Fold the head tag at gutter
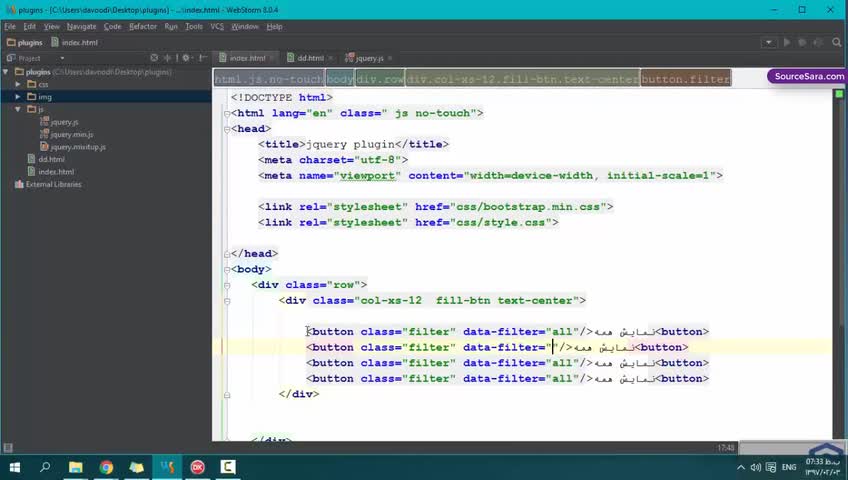The image size is (848, 480). click(x=227, y=129)
